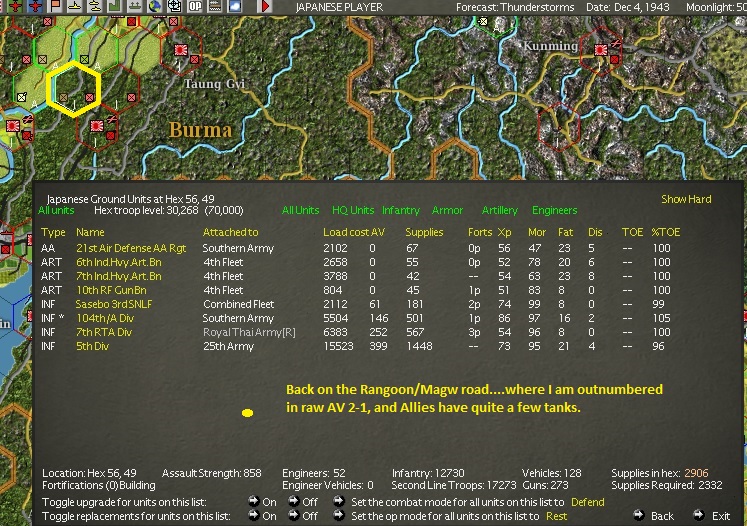Sort list by Type column header
This screenshot has height=526, width=747.
point(53,232)
